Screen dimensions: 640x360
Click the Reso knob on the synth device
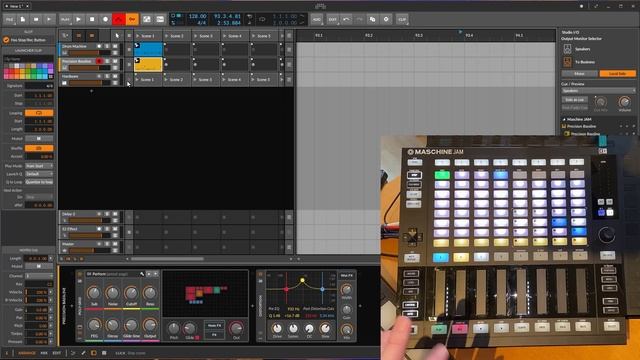150,293
